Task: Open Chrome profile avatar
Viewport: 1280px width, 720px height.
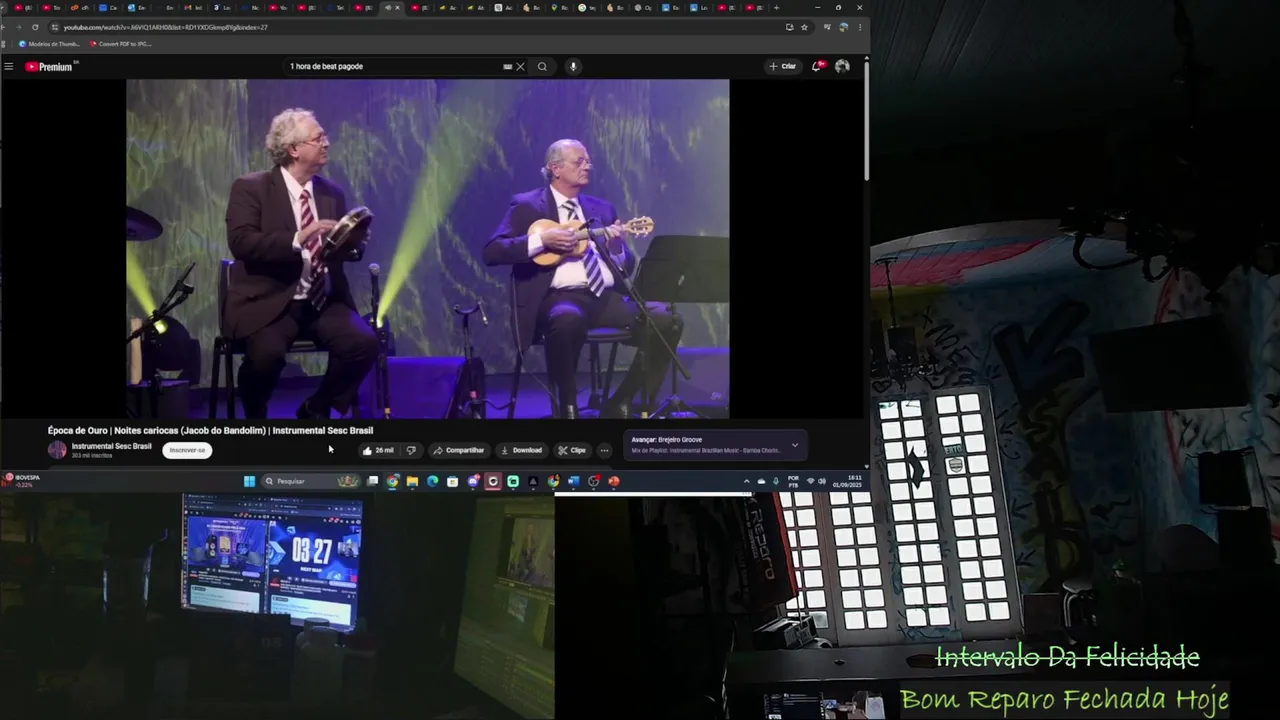Action: (x=844, y=27)
